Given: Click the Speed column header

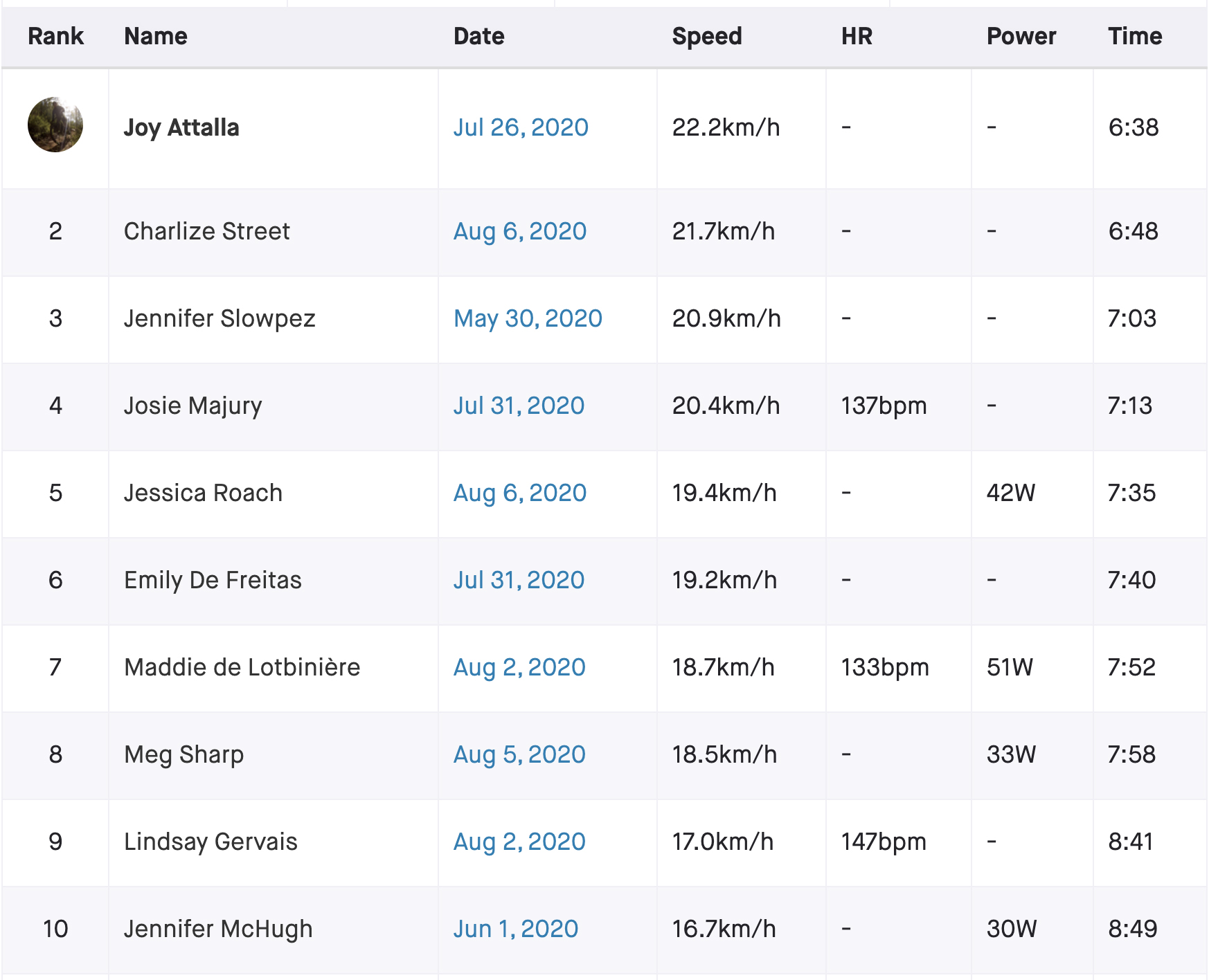Looking at the screenshot, I should click(707, 37).
